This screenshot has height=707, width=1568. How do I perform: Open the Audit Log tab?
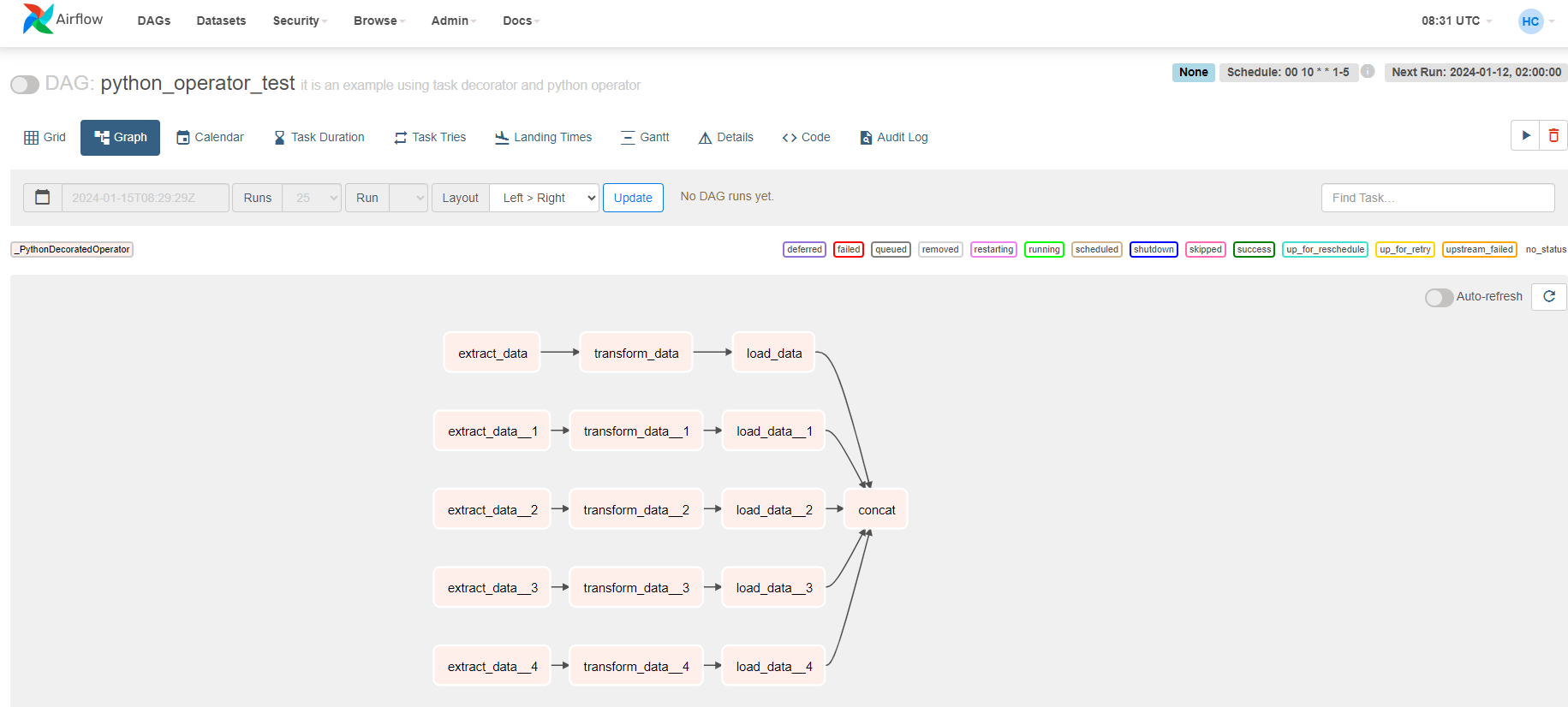(x=893, y=137)
